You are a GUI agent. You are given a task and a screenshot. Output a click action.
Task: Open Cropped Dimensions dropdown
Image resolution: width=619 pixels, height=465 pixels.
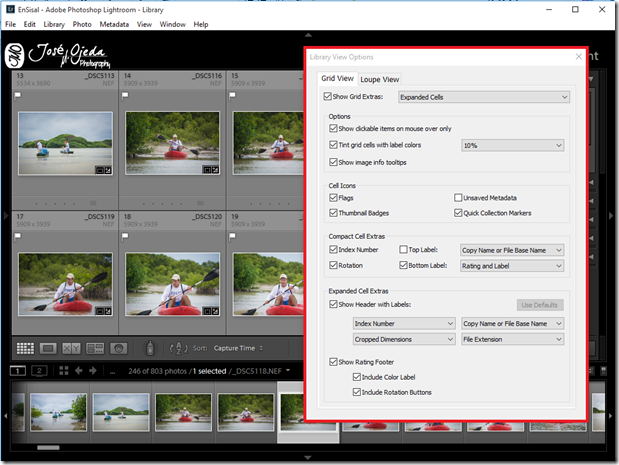click(404, 339)
